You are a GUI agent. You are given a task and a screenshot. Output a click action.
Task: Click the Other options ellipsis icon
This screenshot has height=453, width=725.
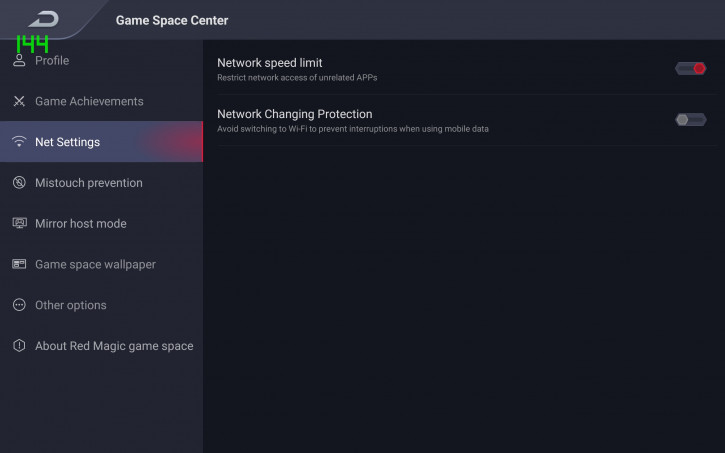19,305
